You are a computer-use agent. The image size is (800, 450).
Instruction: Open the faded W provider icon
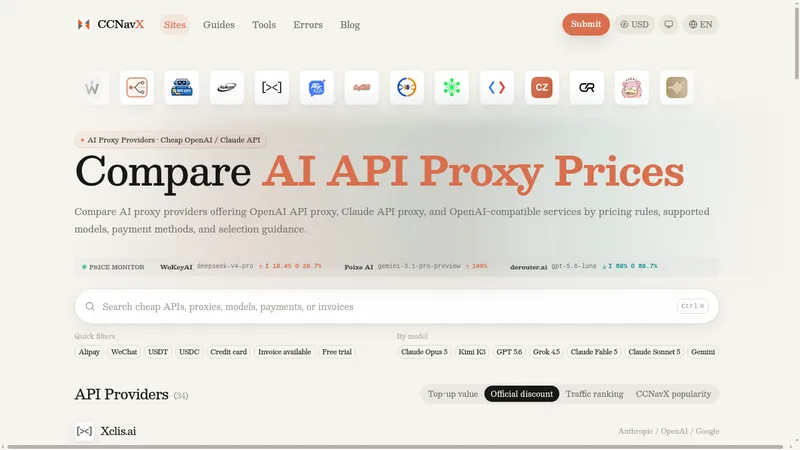[92, 88]
